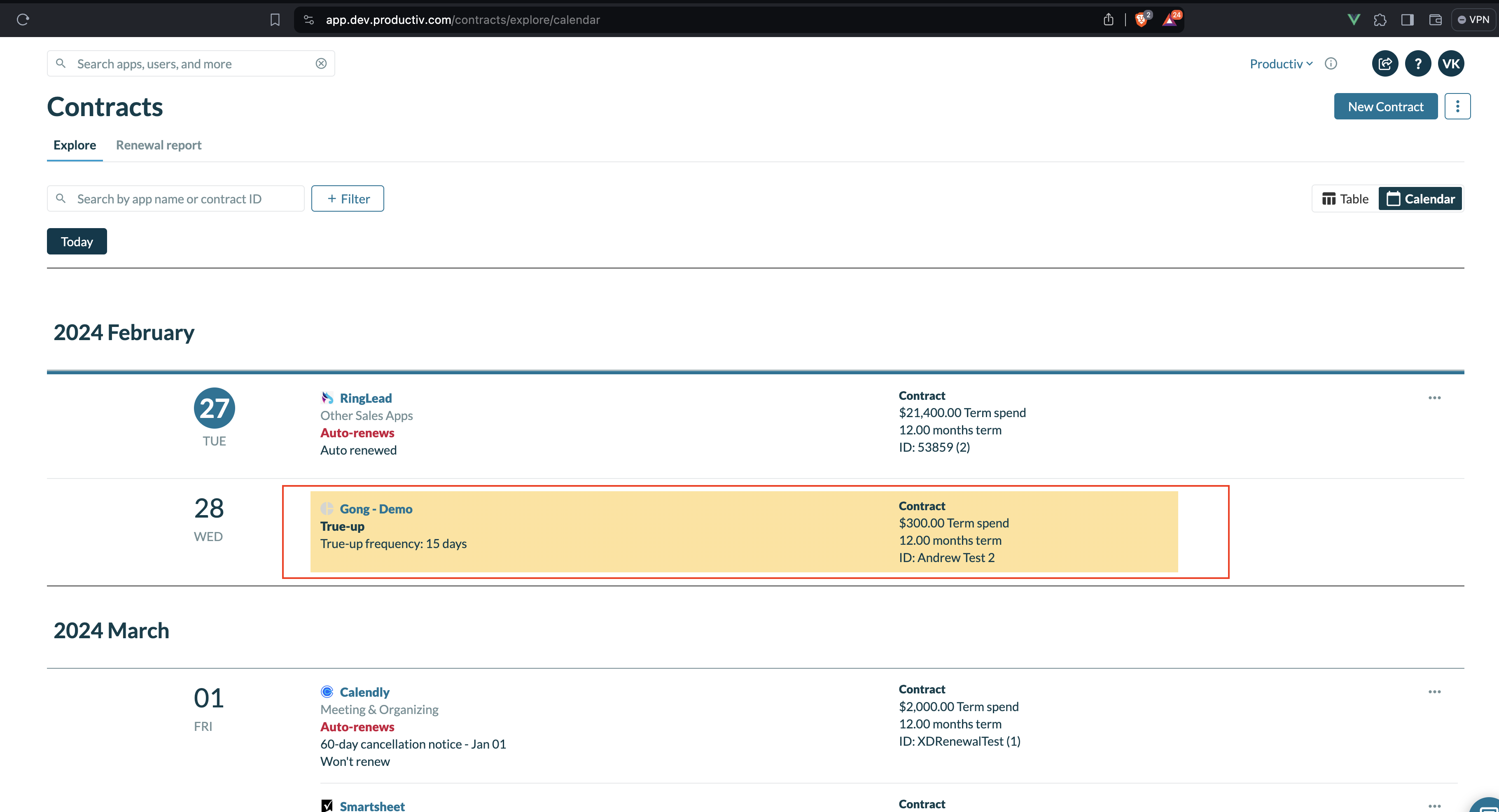The image size is (1499, 812).
Task: Expand the Productiv organization dropdown
Action: (1281, 63)
